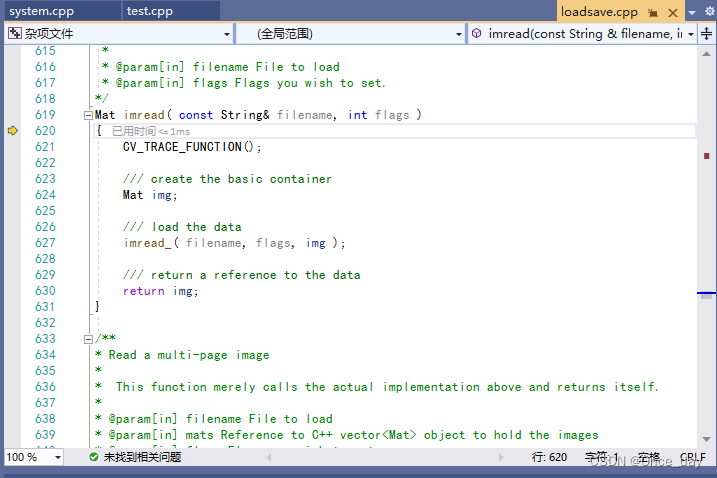717x478 pixels.
Task: Click the scroll down arrow of vertical scrollbar
Action: [706, 439]
